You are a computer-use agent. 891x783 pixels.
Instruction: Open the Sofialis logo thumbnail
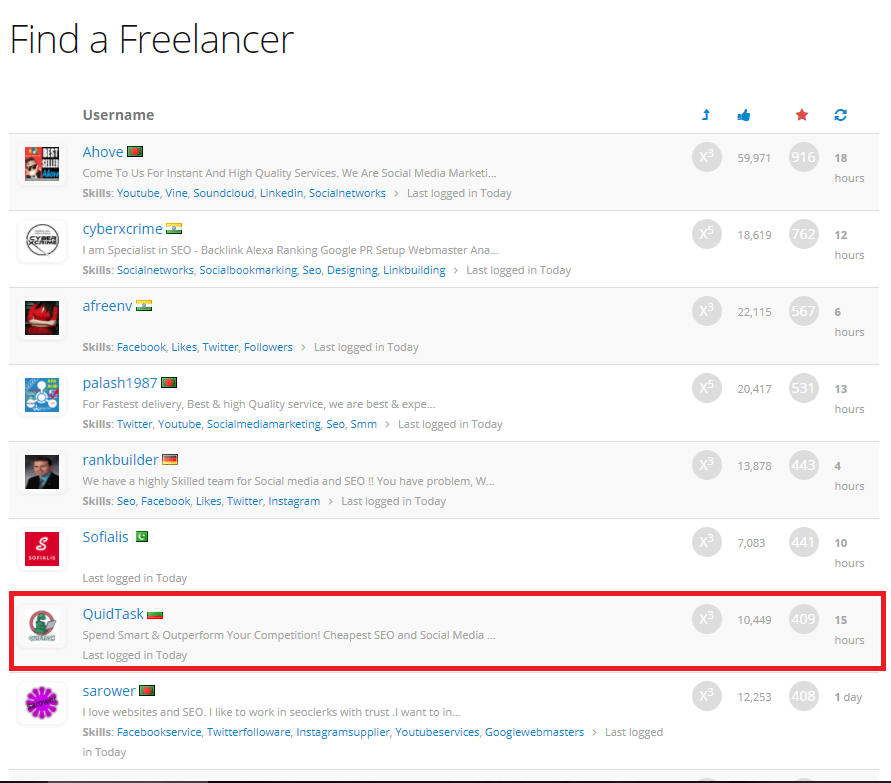(42, 549)
